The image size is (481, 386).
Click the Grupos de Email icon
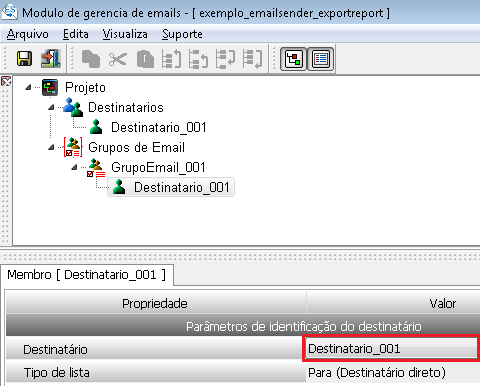pyautogui.click(x=73, y=147)
